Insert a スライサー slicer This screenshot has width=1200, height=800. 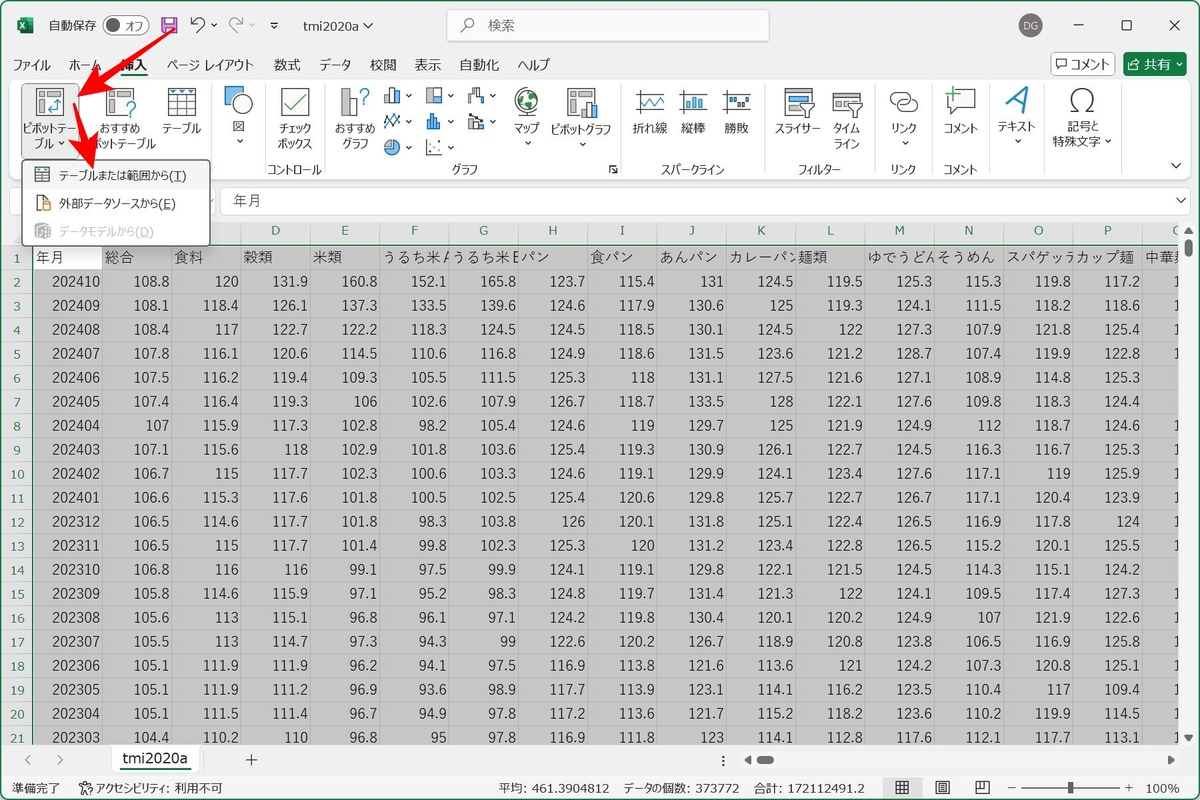[798, 112]
